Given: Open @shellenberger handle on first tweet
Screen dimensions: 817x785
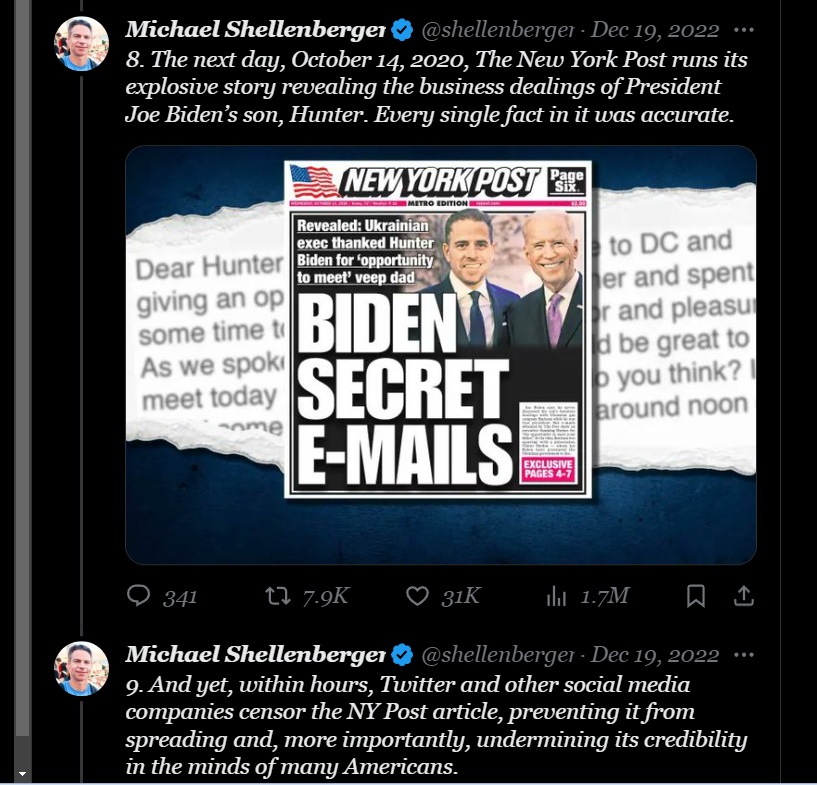Looking at the screenshot, I should [x=497, y=30].
